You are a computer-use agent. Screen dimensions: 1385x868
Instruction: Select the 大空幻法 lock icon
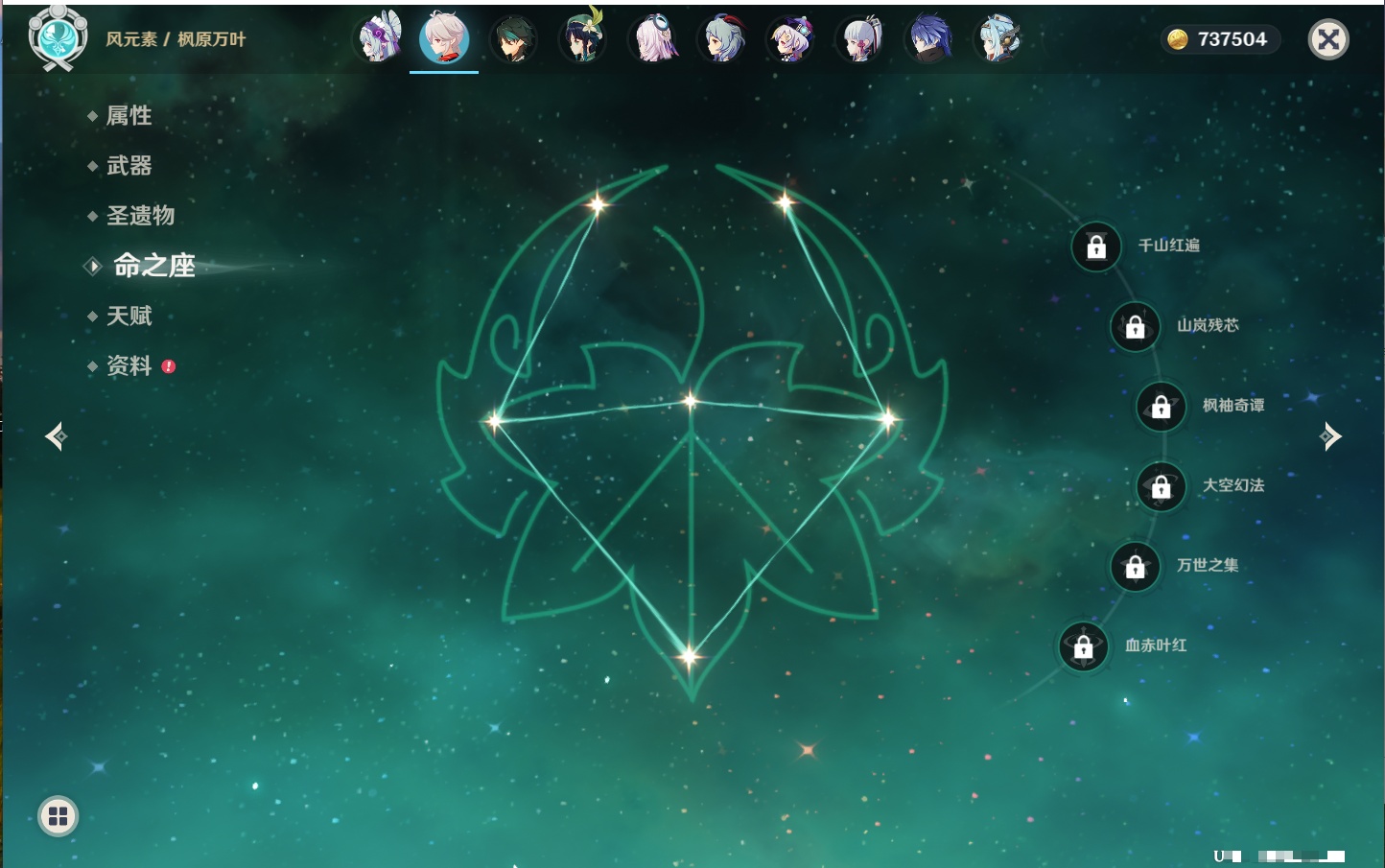[1162, 486]
